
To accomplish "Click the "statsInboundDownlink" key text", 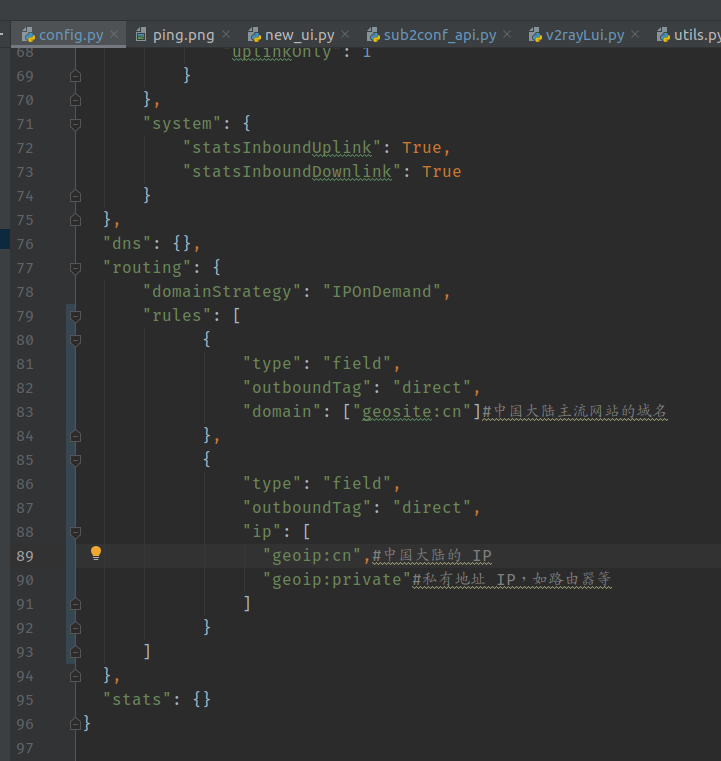I will (x=292, y=171).
